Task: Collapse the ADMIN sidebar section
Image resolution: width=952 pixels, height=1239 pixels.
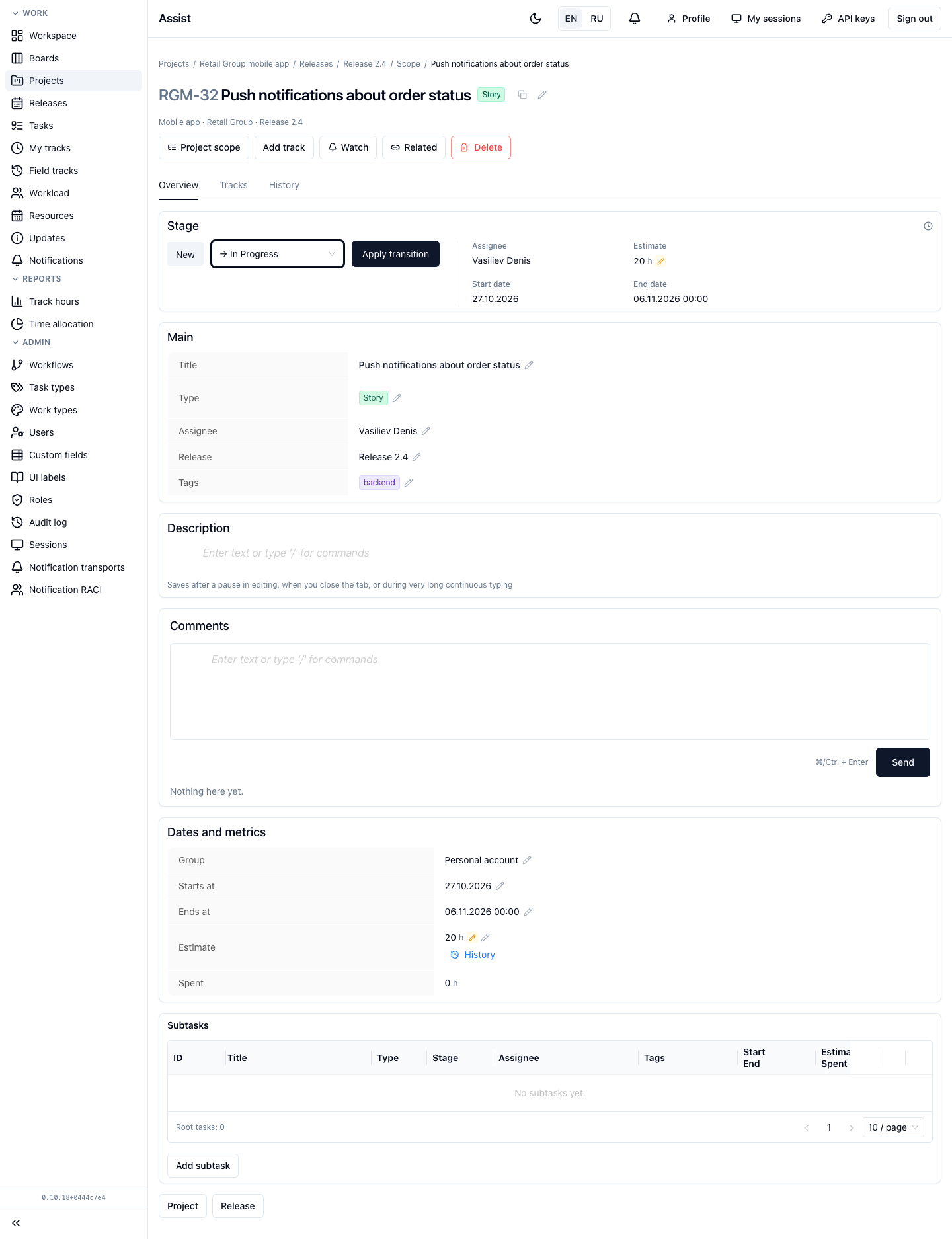Action: click(x=31, y=342)
